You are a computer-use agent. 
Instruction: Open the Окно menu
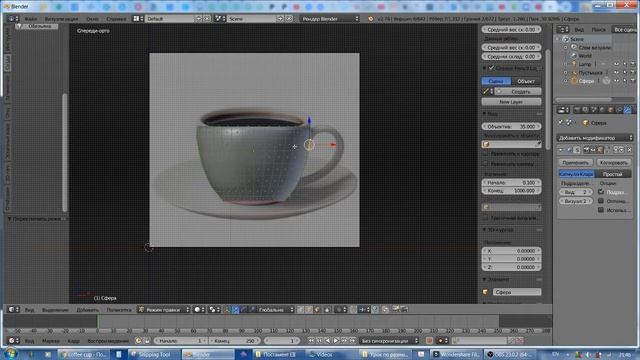(x=92, y=19)
